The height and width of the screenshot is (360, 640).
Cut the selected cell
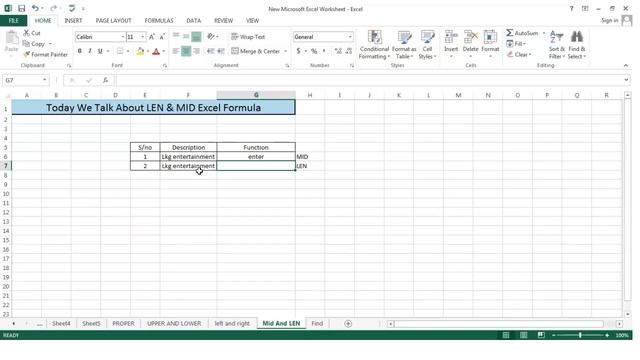click(32, 33)
